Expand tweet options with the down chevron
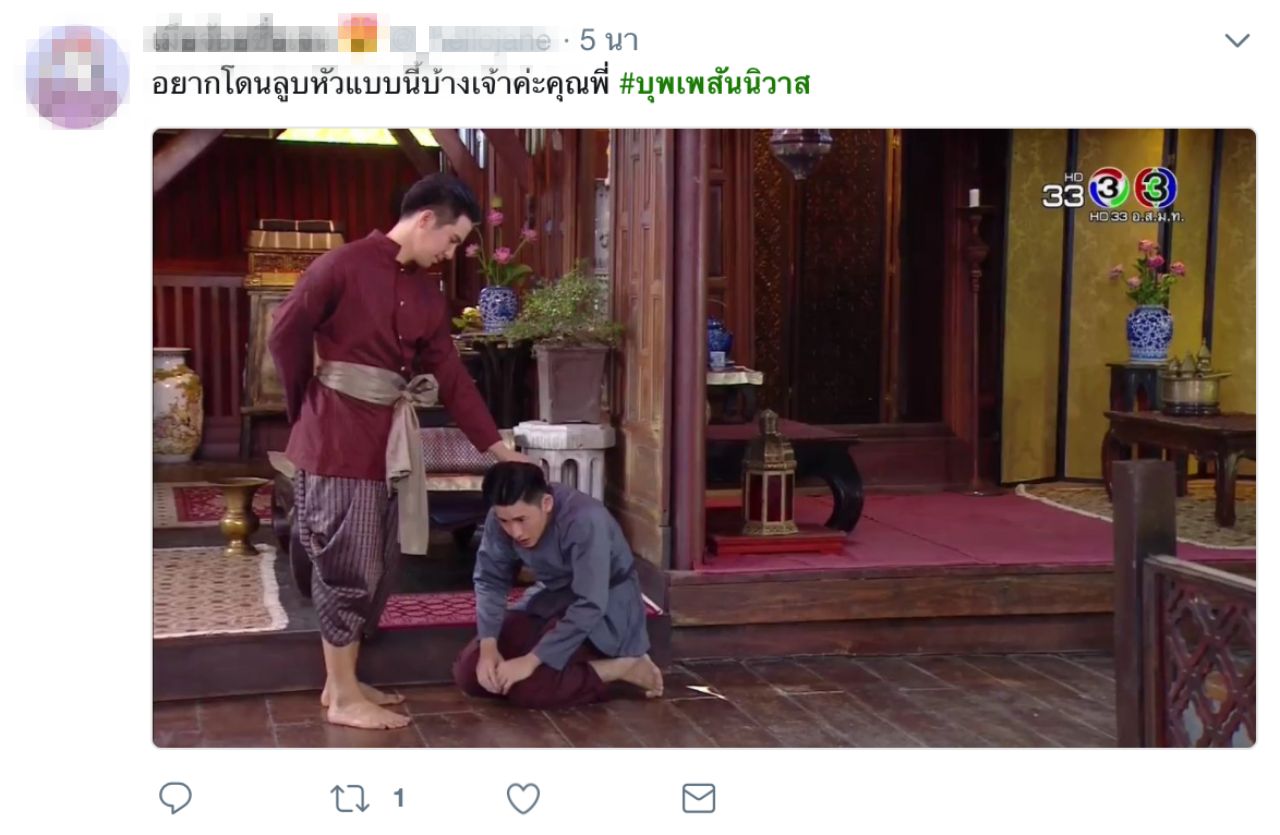The height and width of the screenshot is (835, 1280). click(x=1237, y=41)
